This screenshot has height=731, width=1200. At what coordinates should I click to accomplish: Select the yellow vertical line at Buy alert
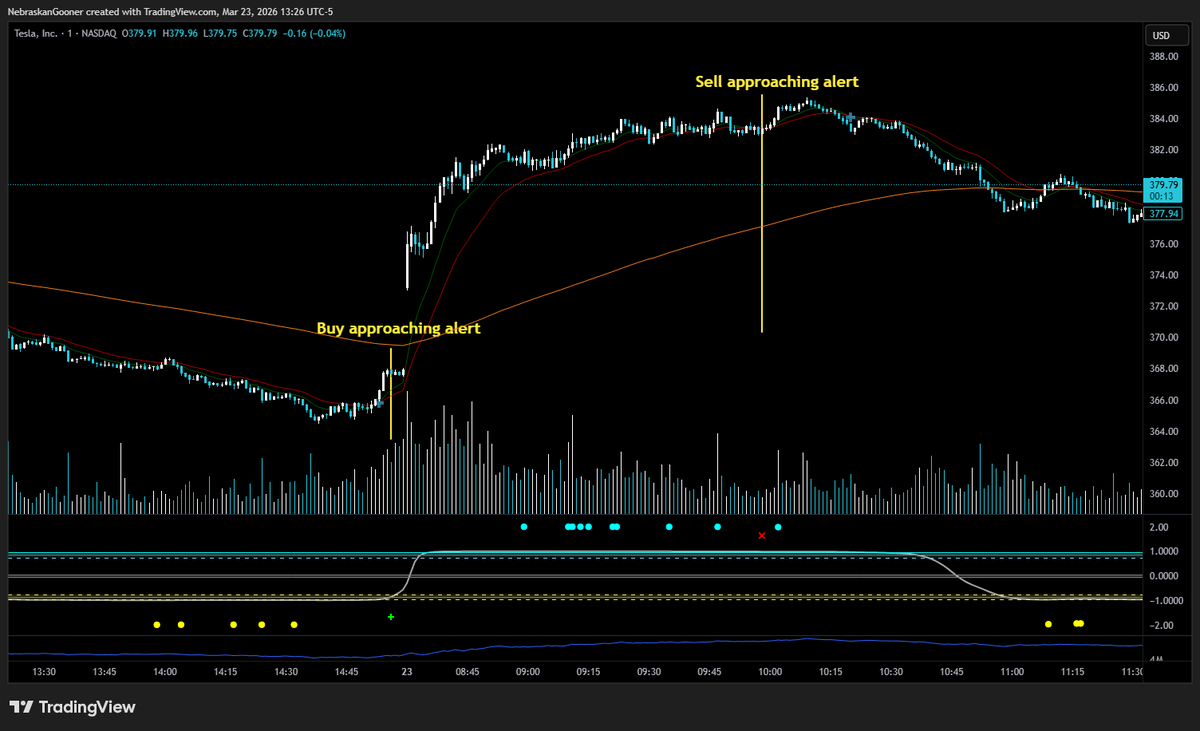[x=391, y=393]
